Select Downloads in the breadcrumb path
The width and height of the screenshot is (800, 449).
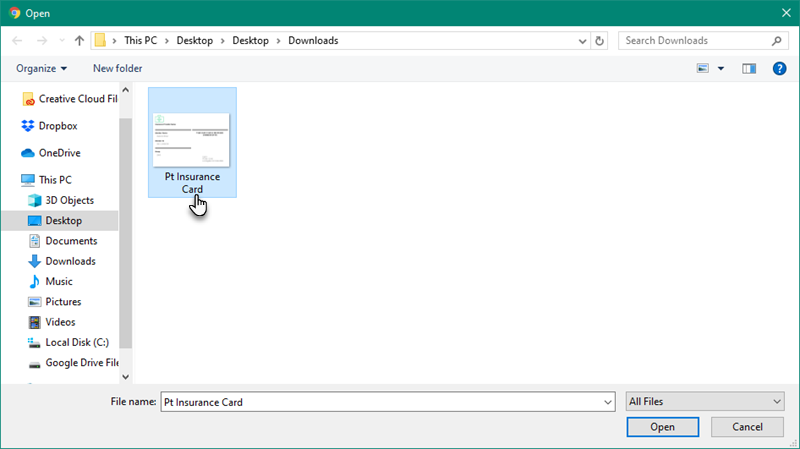pos(313,40)
